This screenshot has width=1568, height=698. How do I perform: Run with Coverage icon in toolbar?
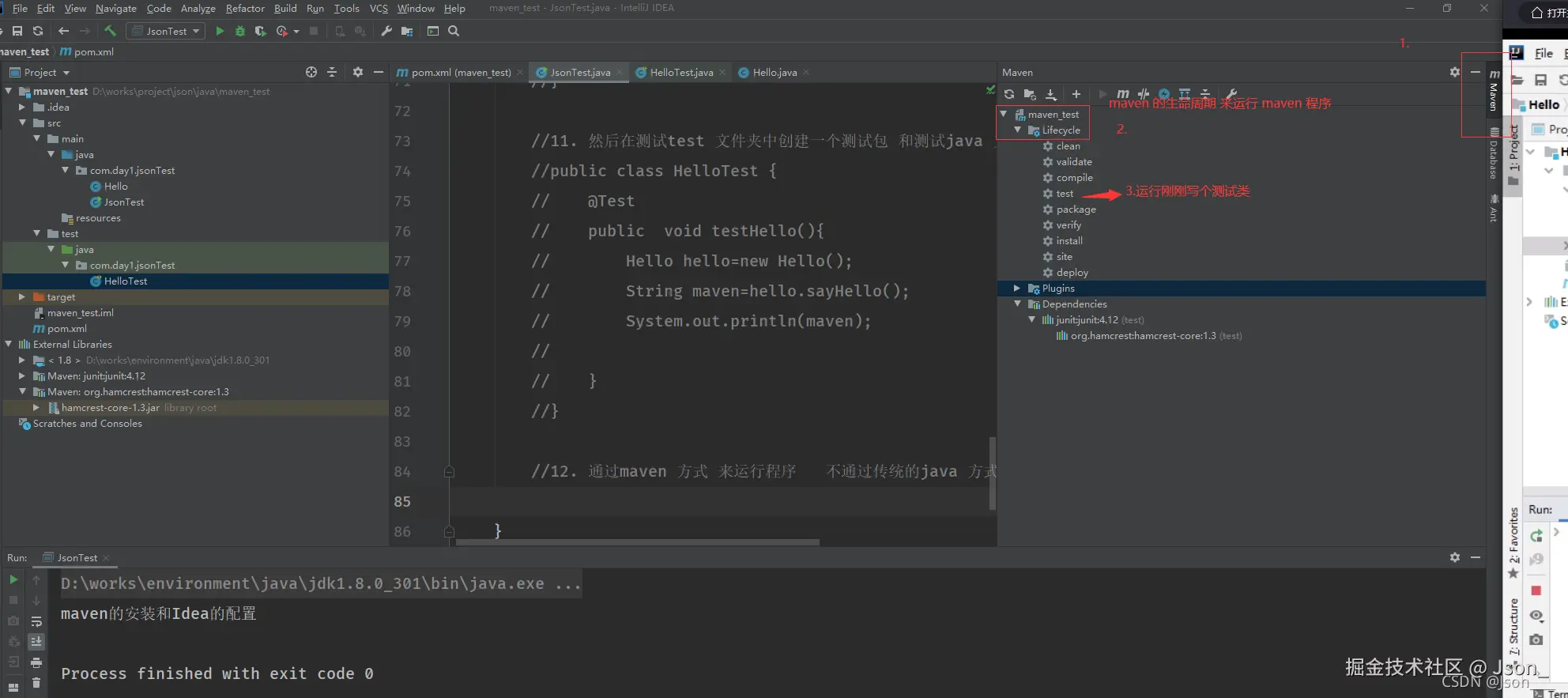pos(261,31)
